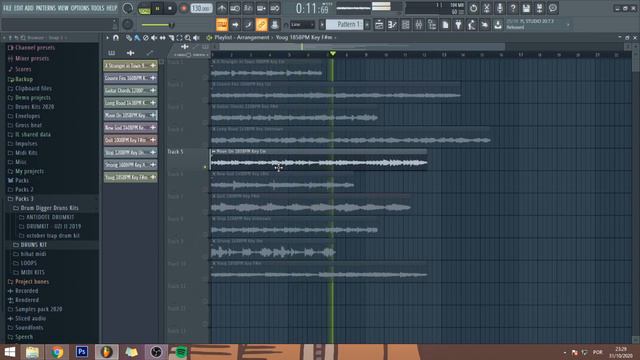Open the FILE menu

tap(7, 8)
